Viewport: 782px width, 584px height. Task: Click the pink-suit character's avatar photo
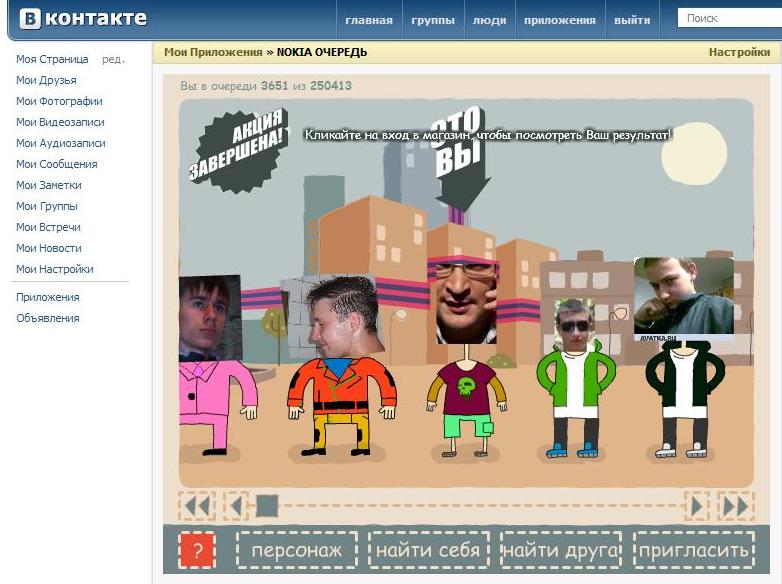210,318
